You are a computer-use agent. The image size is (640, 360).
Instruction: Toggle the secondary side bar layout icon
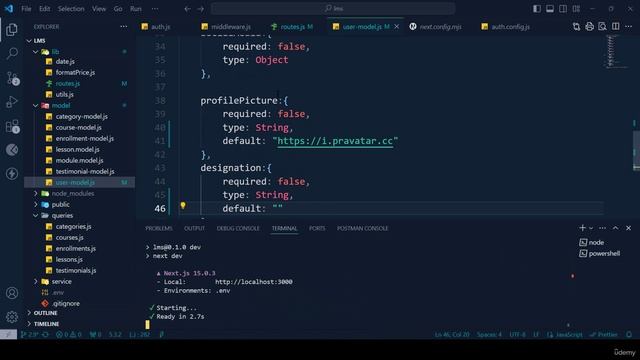click(x=563, y=9)
